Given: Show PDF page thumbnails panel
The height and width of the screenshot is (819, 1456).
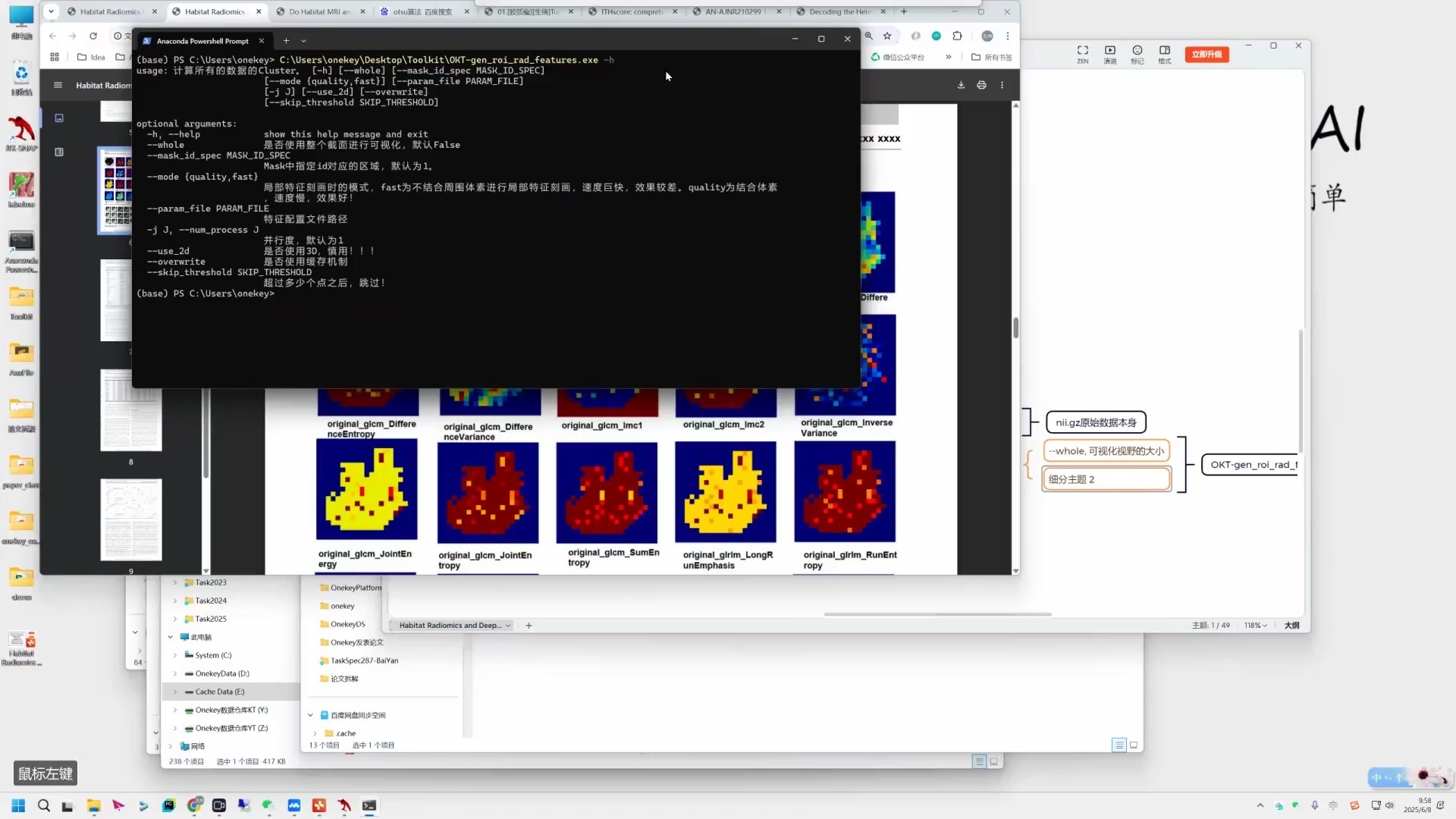Looking at the screenshot, I should click(59, 118).
